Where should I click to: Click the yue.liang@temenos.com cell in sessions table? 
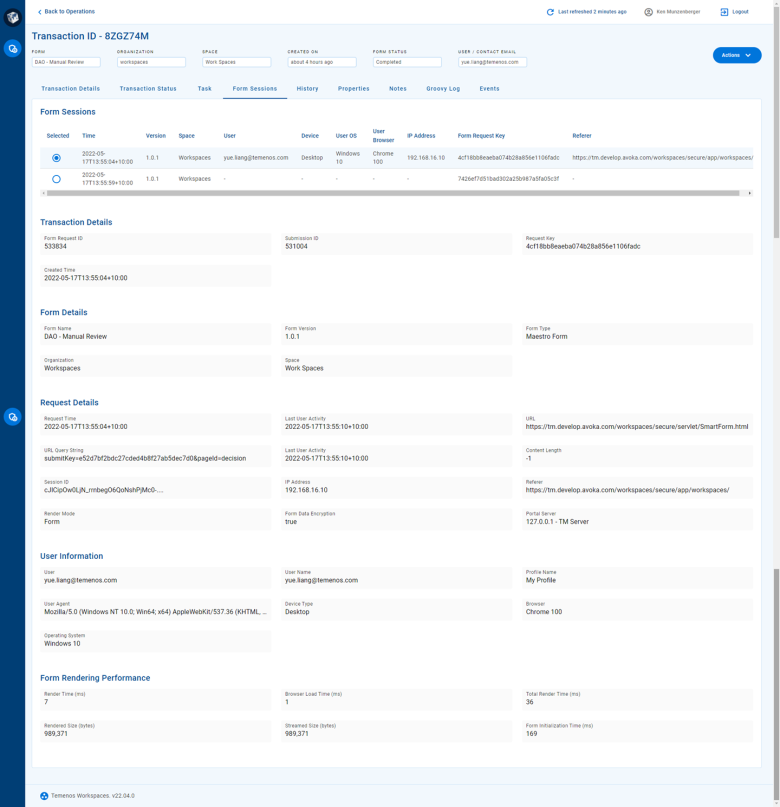[256, 157]
